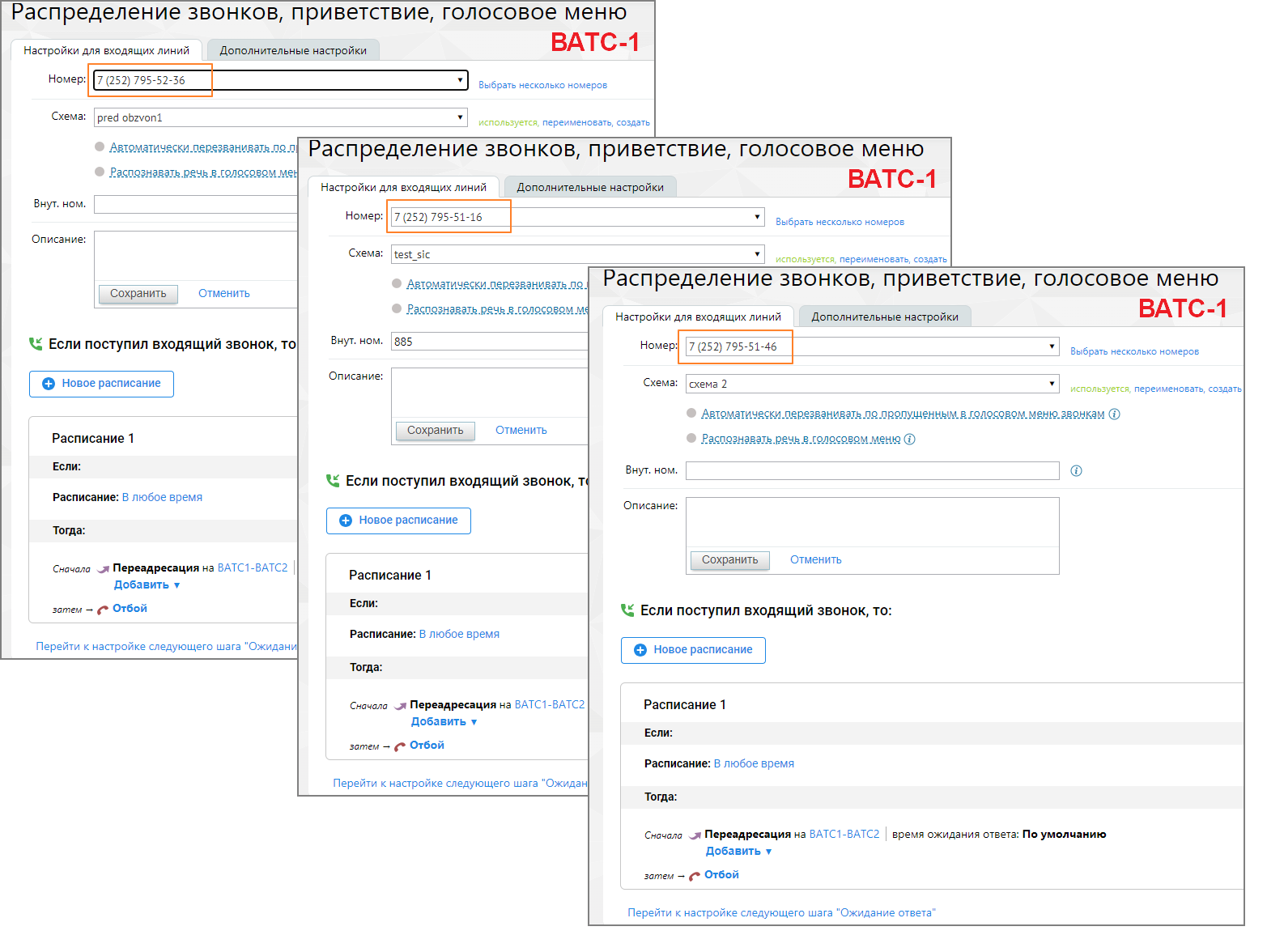Click Сохранить in the 795-52-36 window
Screen dimensions: 1267x952
pos(138,293)
